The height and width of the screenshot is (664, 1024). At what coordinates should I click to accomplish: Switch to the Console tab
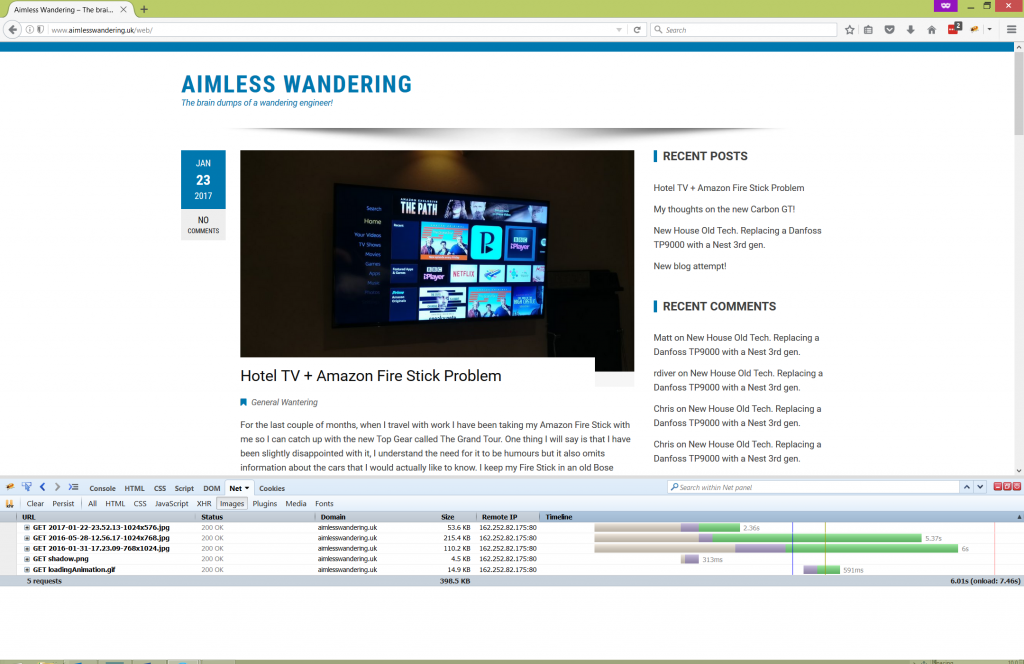(102, 488)
